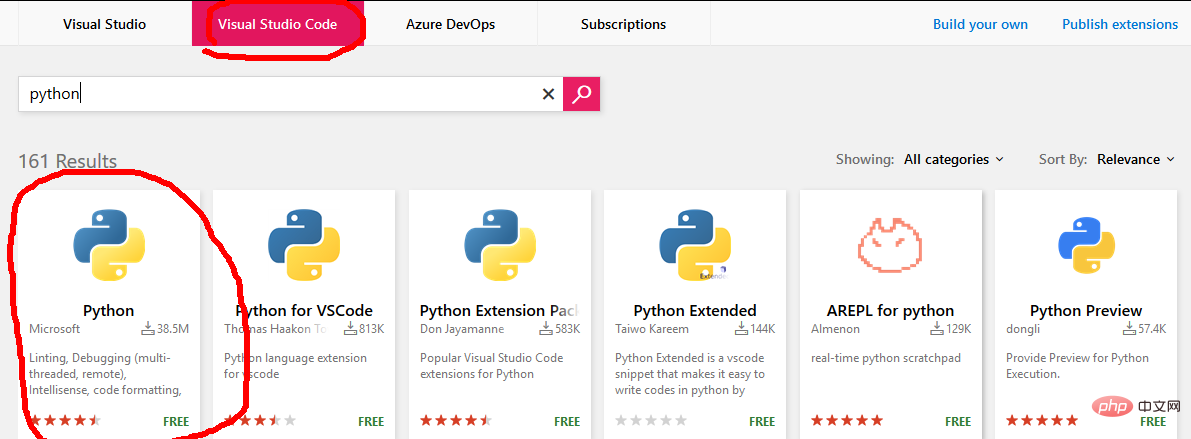Click the Python Extended logo
This screenshot has width=1191, height=439.
click(x=695, y=245)
